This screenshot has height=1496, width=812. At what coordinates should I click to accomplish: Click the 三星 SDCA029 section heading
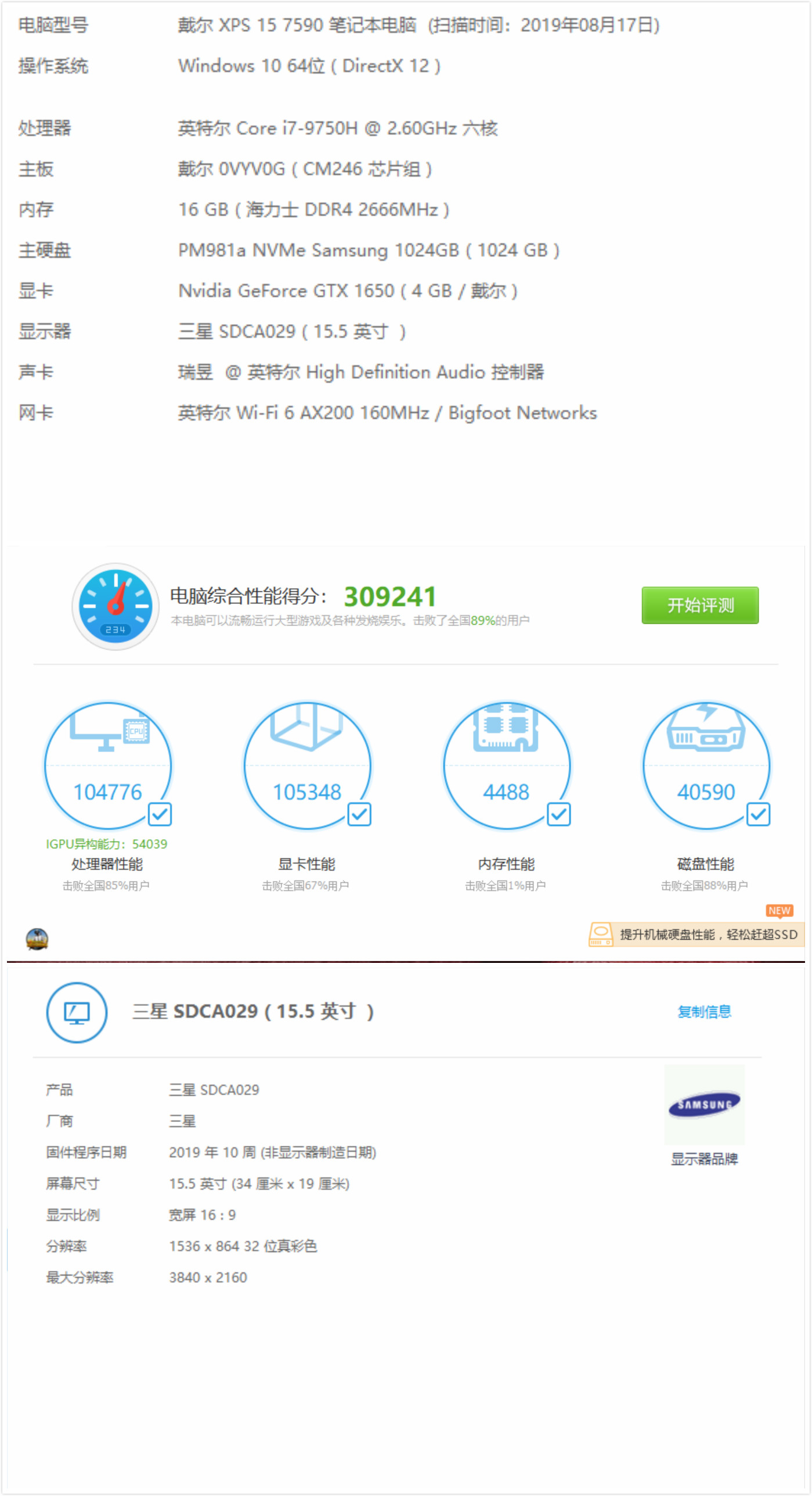tap(253, 1012)
